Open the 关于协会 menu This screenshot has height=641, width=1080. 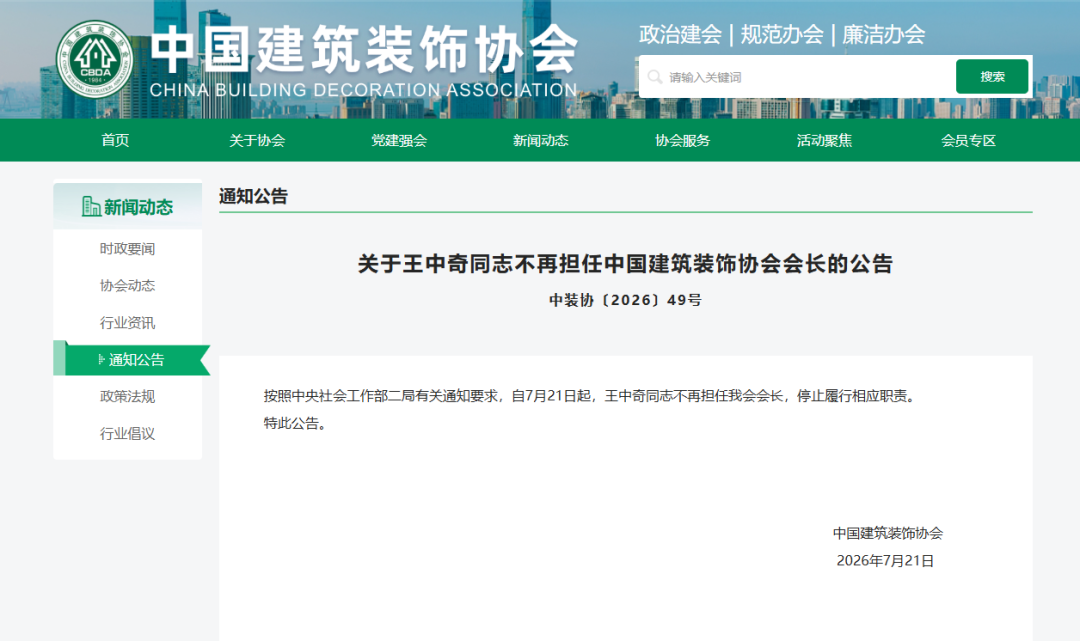257,140
